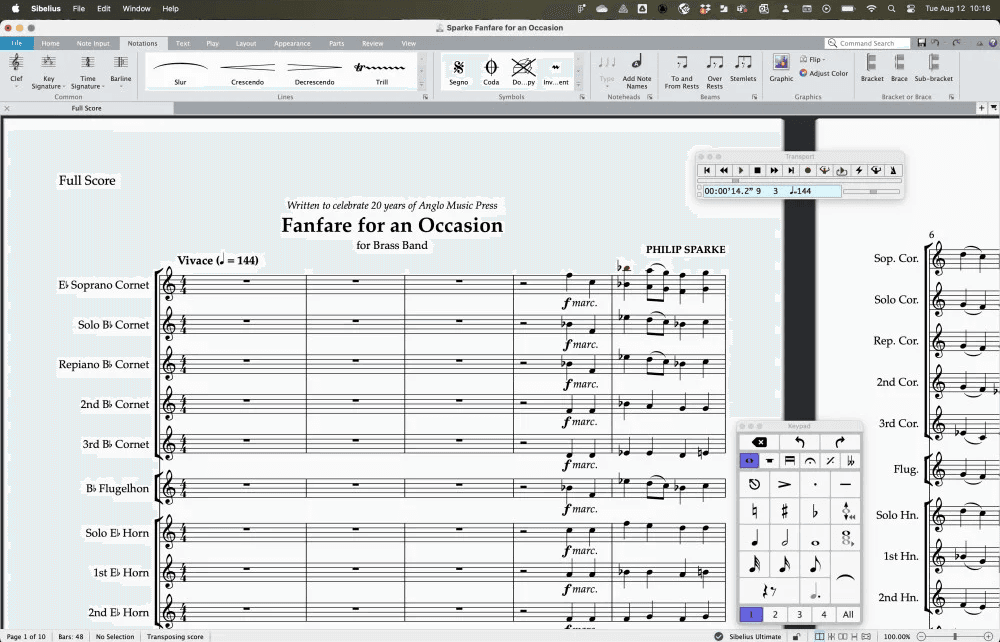
Task: Select the Crescendo hairpin line
Action: [247, 71]
